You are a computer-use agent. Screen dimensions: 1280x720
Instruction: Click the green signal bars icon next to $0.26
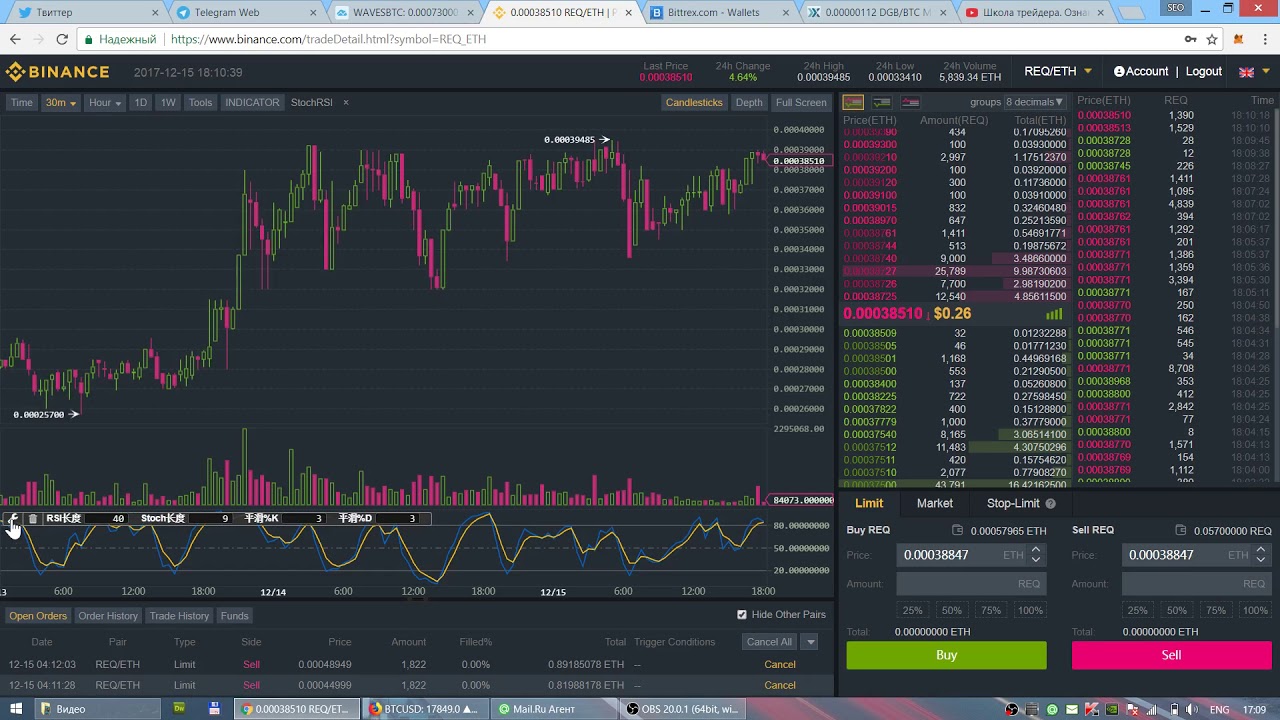click(1053, 314)
